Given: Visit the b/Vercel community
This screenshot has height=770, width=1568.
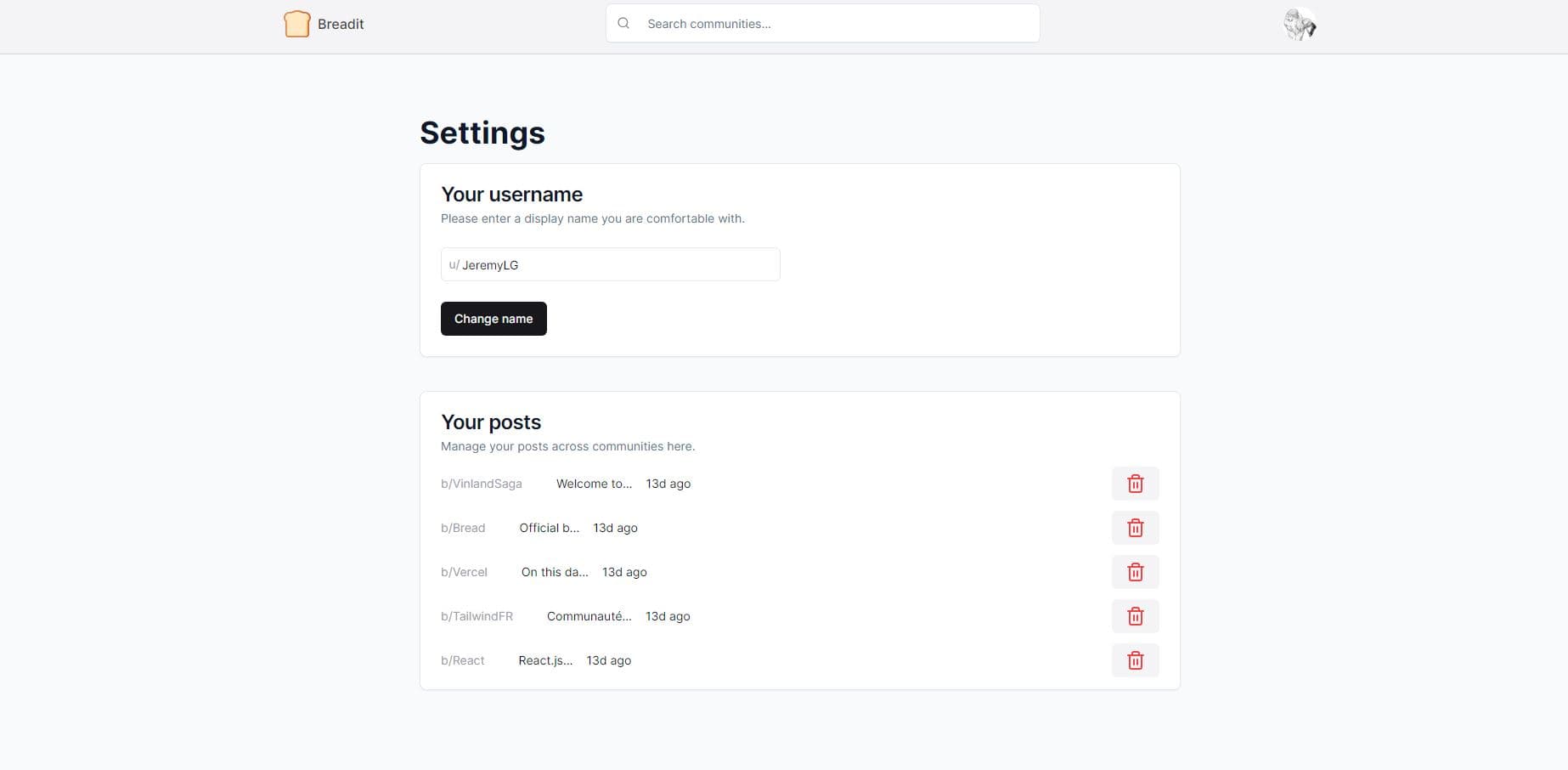Looking at the screenshot, I should 464,571.
